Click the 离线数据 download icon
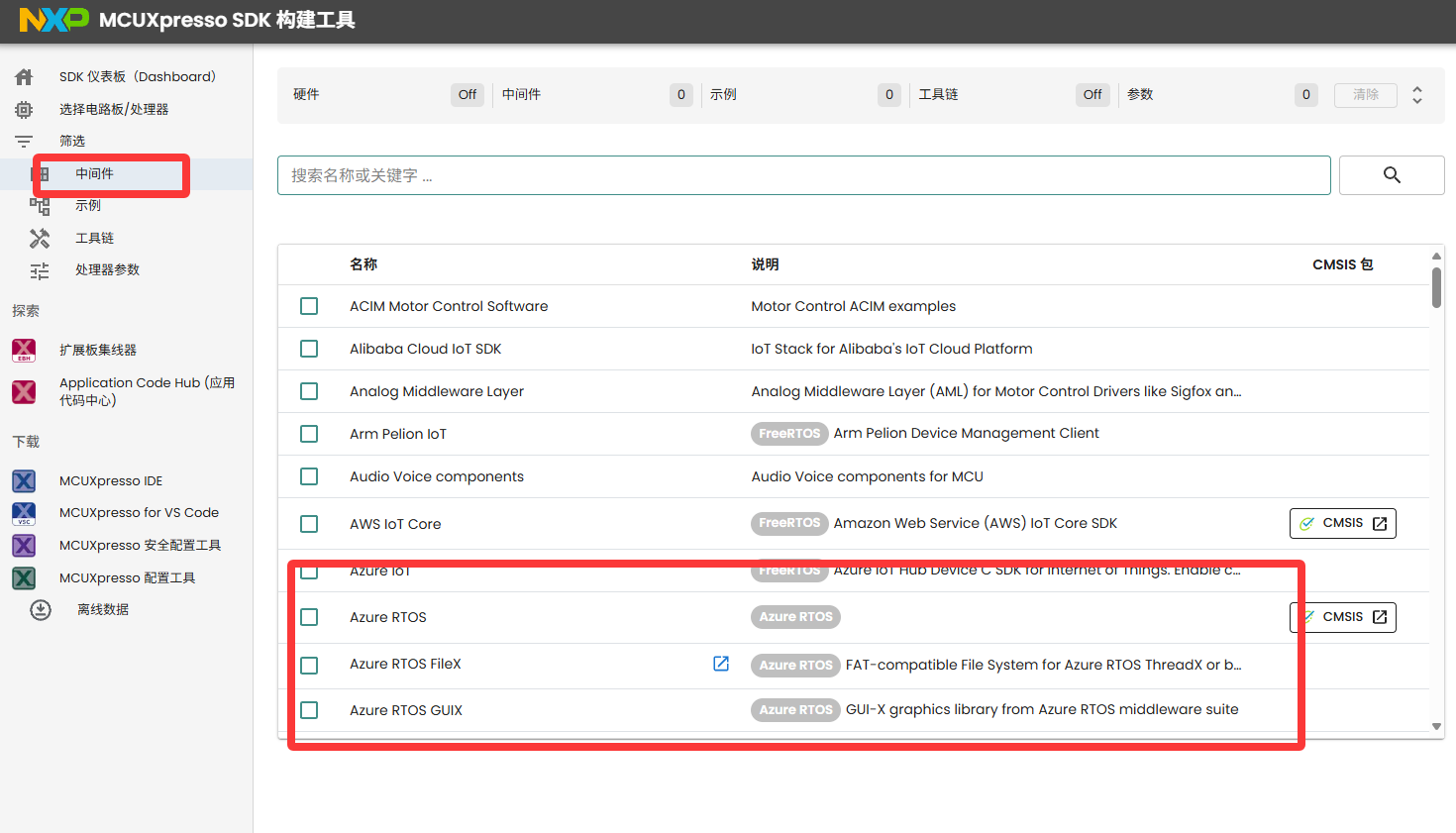The image size is (1456, 833). (x=41, y=610)
